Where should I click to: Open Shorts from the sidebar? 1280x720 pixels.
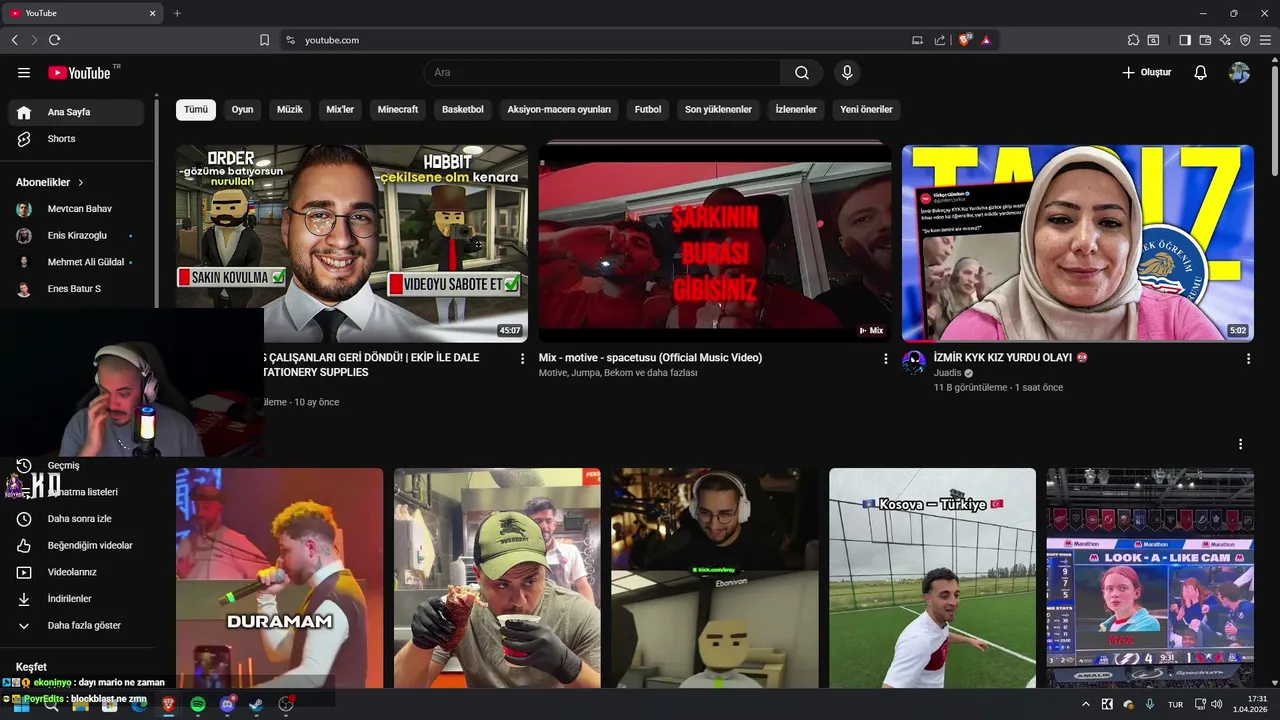76,139
